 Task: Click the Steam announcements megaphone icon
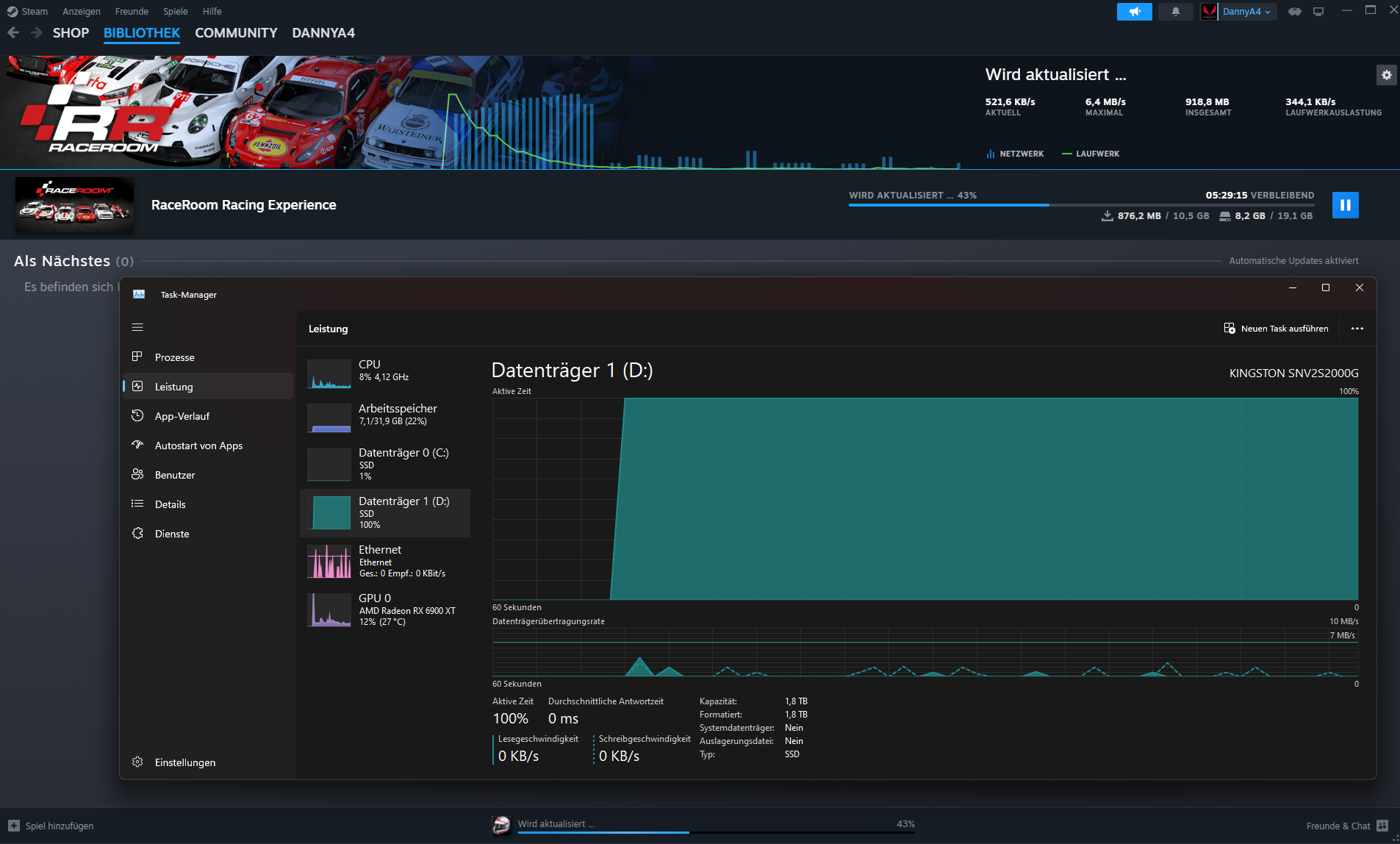[1134, 12]
